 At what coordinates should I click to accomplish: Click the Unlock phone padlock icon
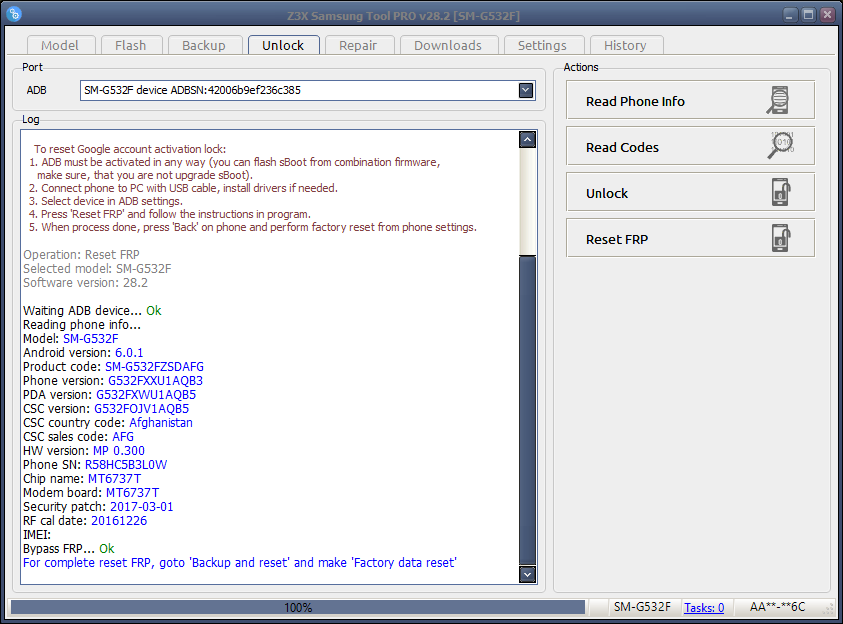click(781, 192)
